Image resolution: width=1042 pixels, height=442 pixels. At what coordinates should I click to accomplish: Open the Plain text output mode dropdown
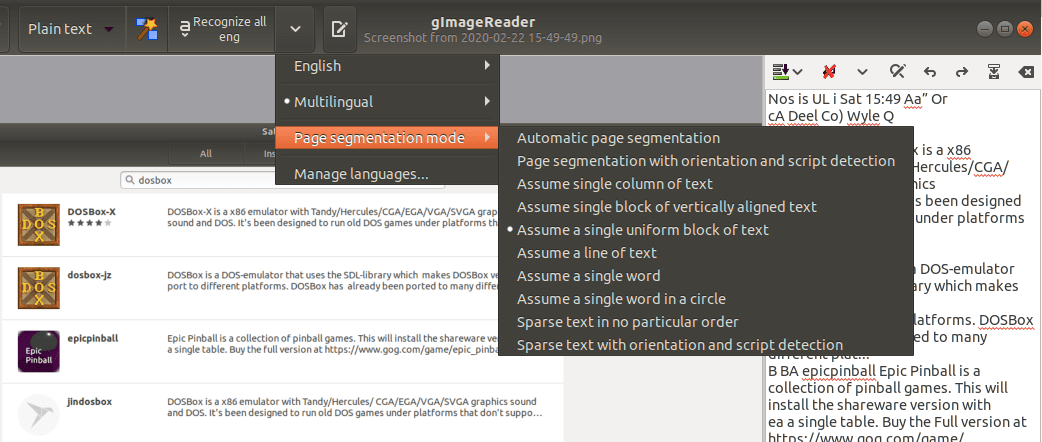pos(71,29)
